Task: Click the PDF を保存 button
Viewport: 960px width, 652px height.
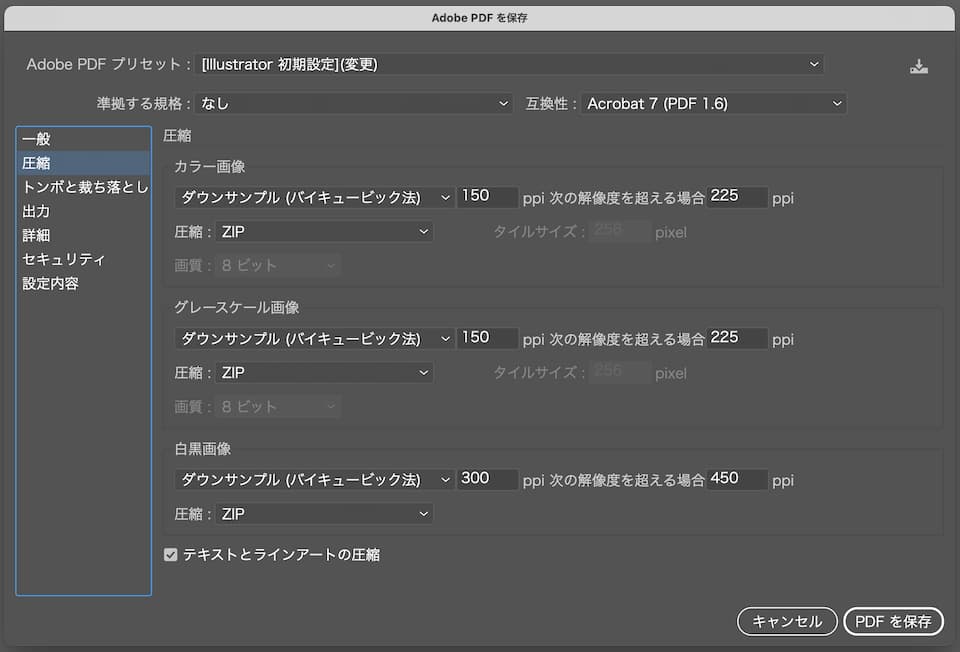Action: 893,621
